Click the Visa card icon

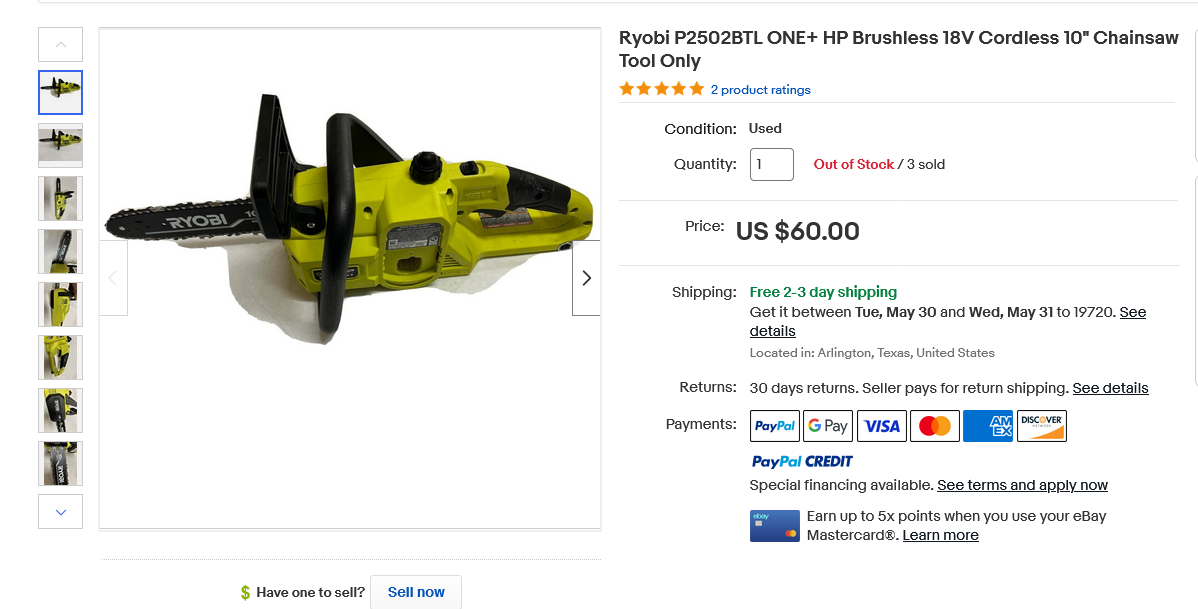click(x=881, y=426)
